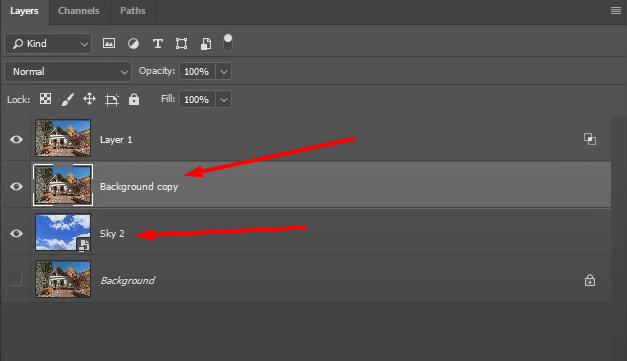Toggle layer filtering on or off
The width and height of the screenshot is (627, 361).
[x=228, y=43]
